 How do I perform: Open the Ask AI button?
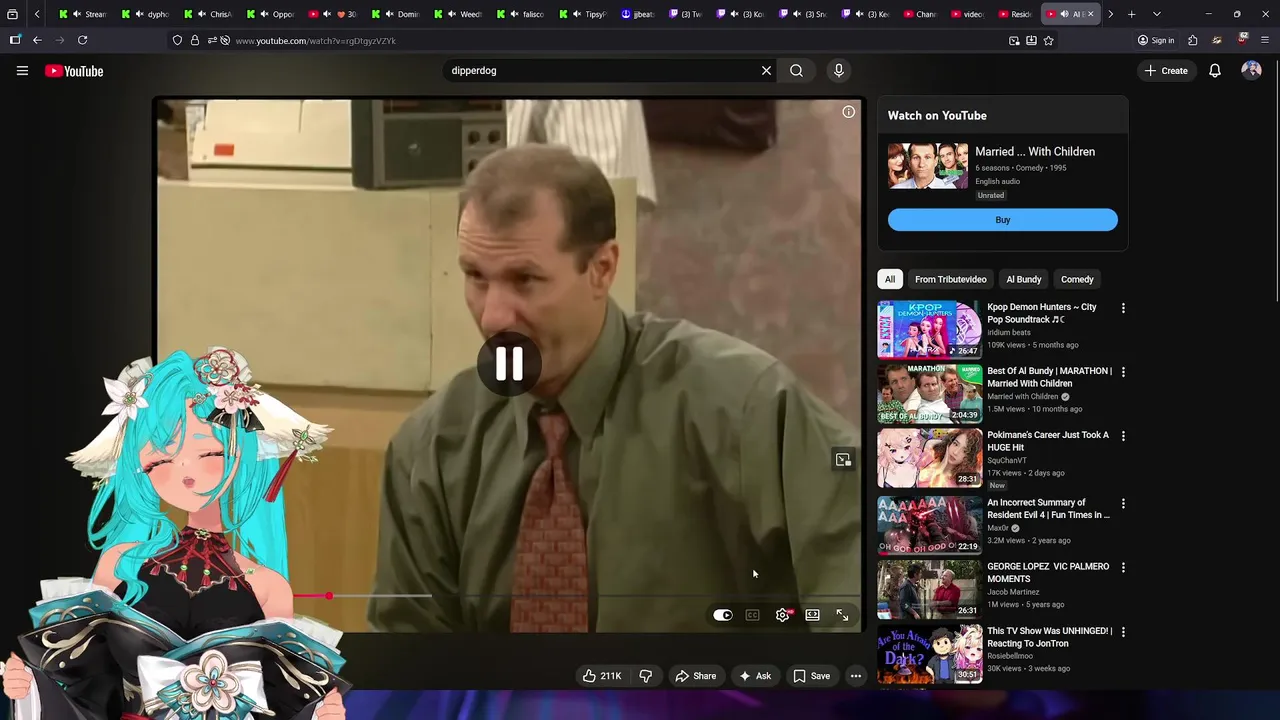pyautogui.click(x=755, y=676)
